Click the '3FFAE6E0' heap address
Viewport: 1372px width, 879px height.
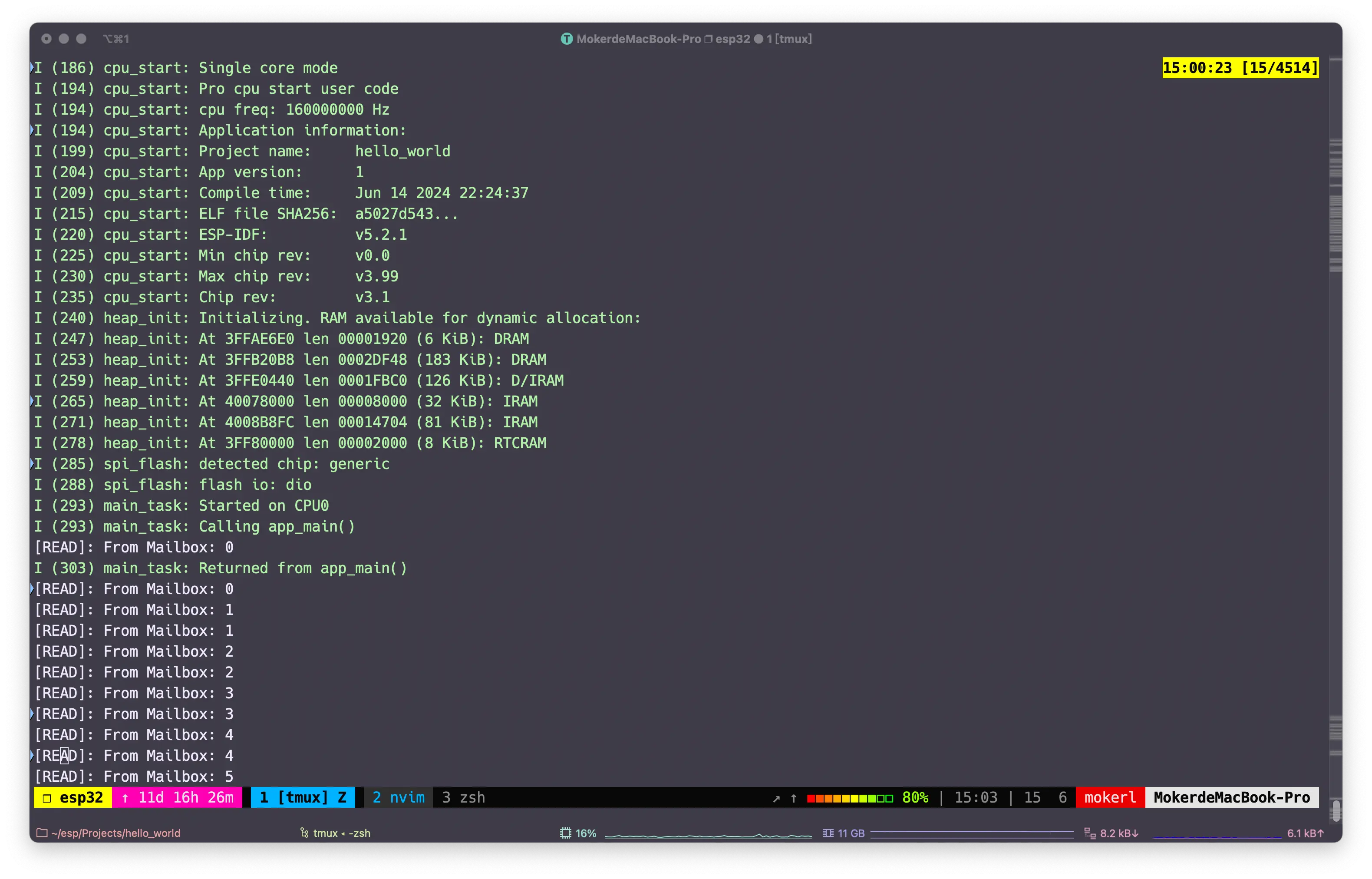259,339
